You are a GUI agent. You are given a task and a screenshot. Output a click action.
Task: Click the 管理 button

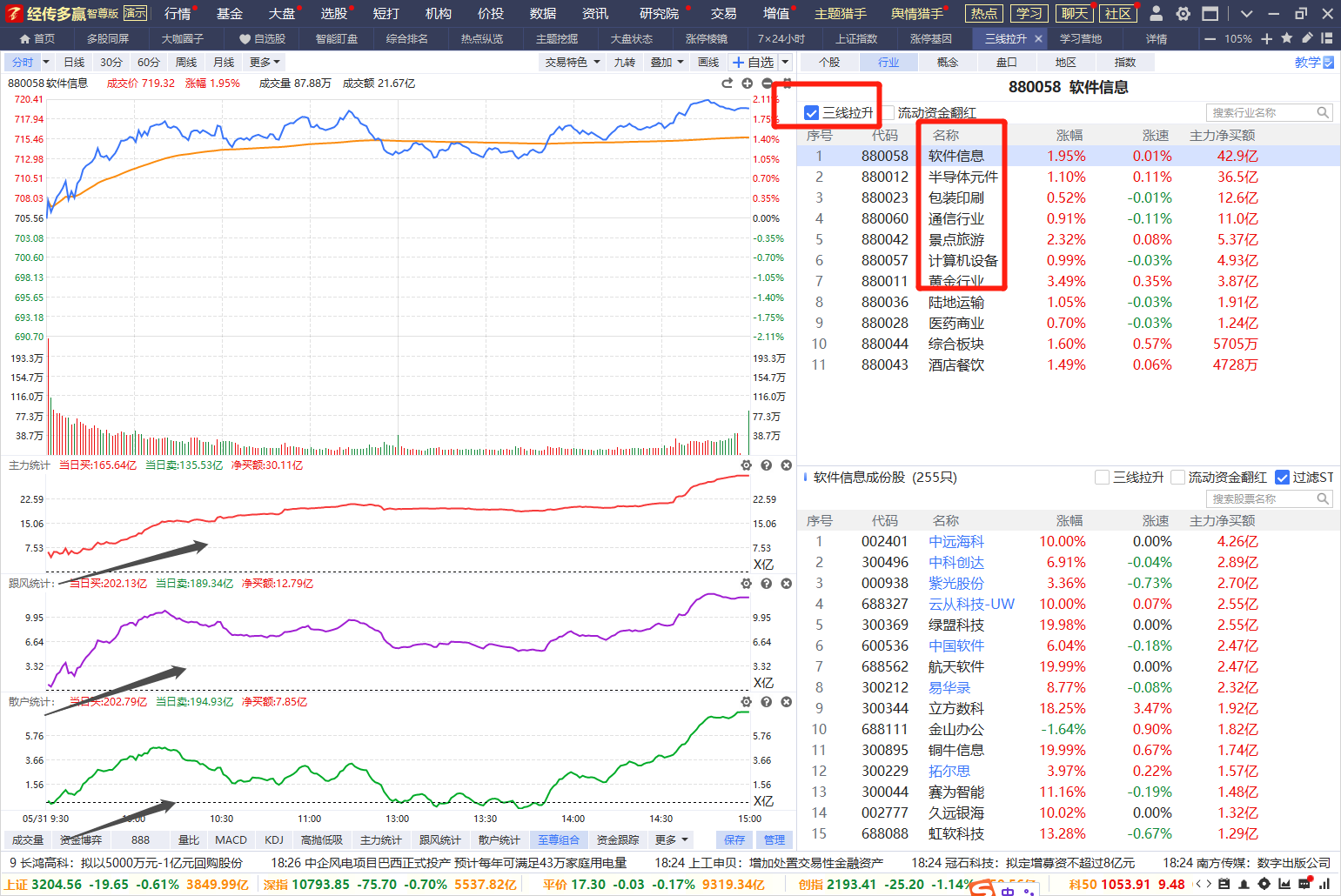[774, 840]
